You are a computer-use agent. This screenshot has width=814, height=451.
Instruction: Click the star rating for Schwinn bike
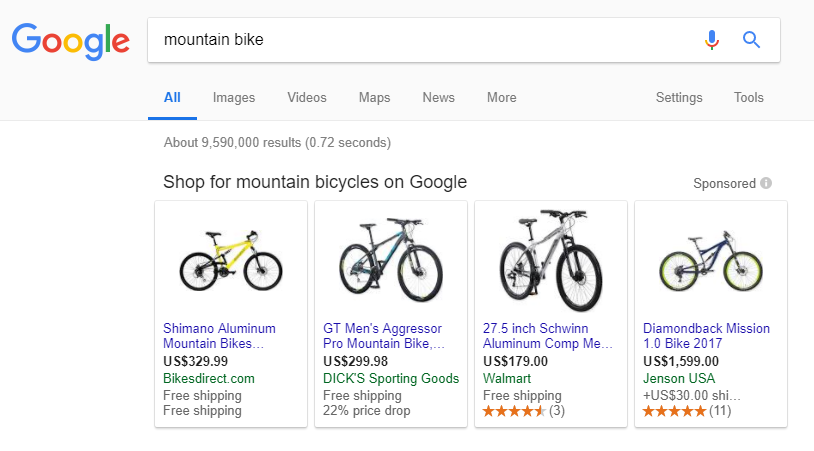tap(514, 411)
